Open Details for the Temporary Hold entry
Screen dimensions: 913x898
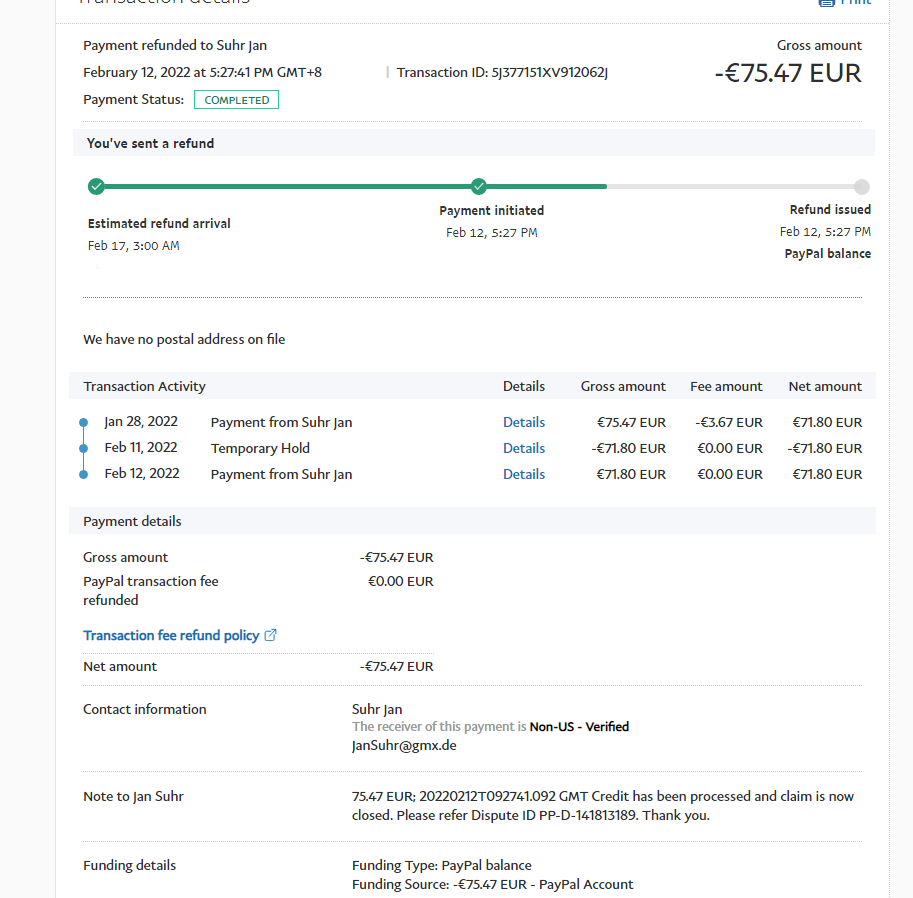tap(523, 448)
